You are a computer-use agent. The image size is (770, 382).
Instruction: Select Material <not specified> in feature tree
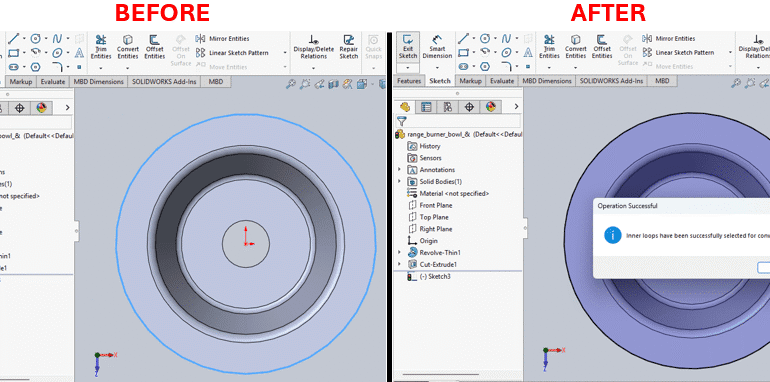pos(448,193)
